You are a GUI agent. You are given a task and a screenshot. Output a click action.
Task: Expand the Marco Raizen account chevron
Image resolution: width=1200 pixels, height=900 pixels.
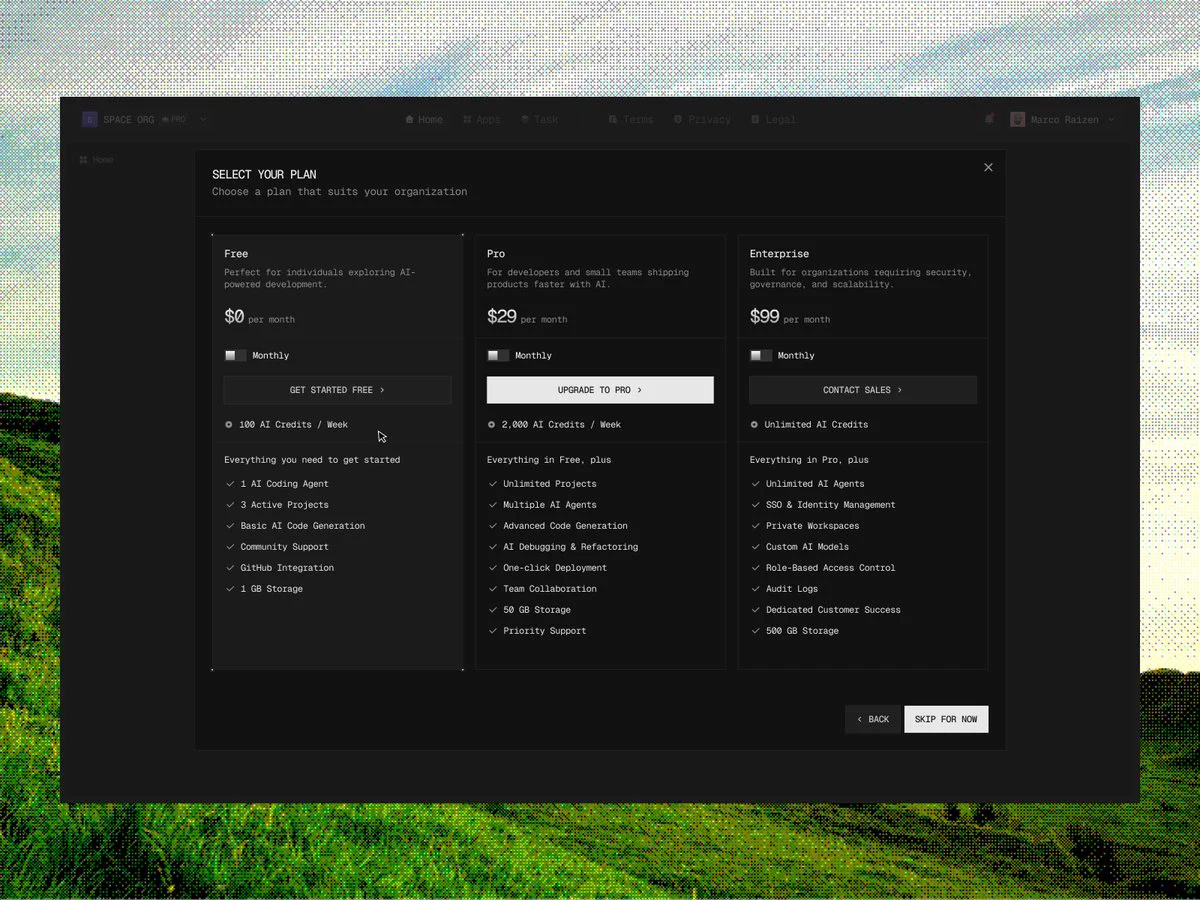click(x=1109, y=120)
